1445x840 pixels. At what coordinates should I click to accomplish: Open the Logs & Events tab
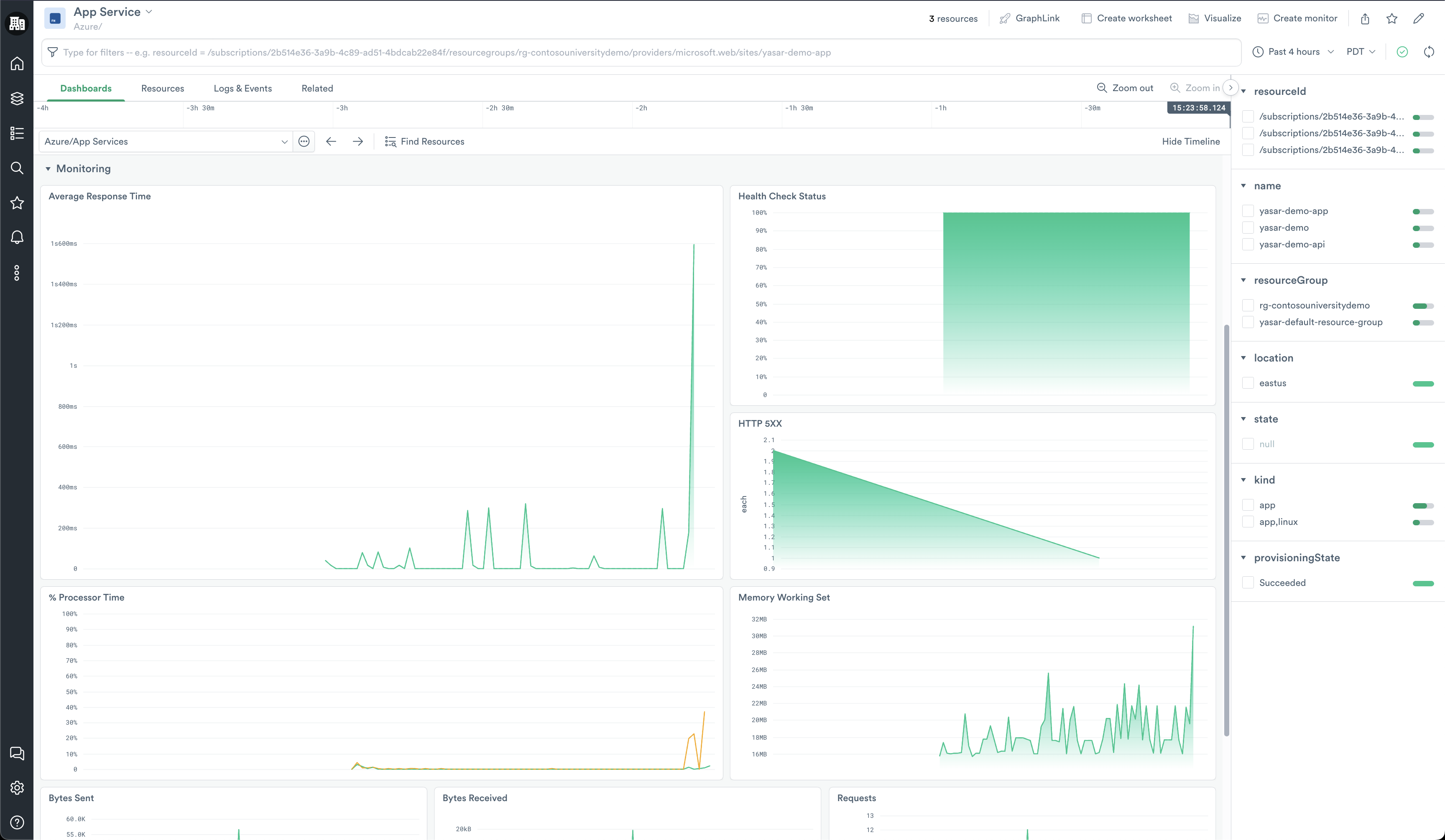pos(243,89)
